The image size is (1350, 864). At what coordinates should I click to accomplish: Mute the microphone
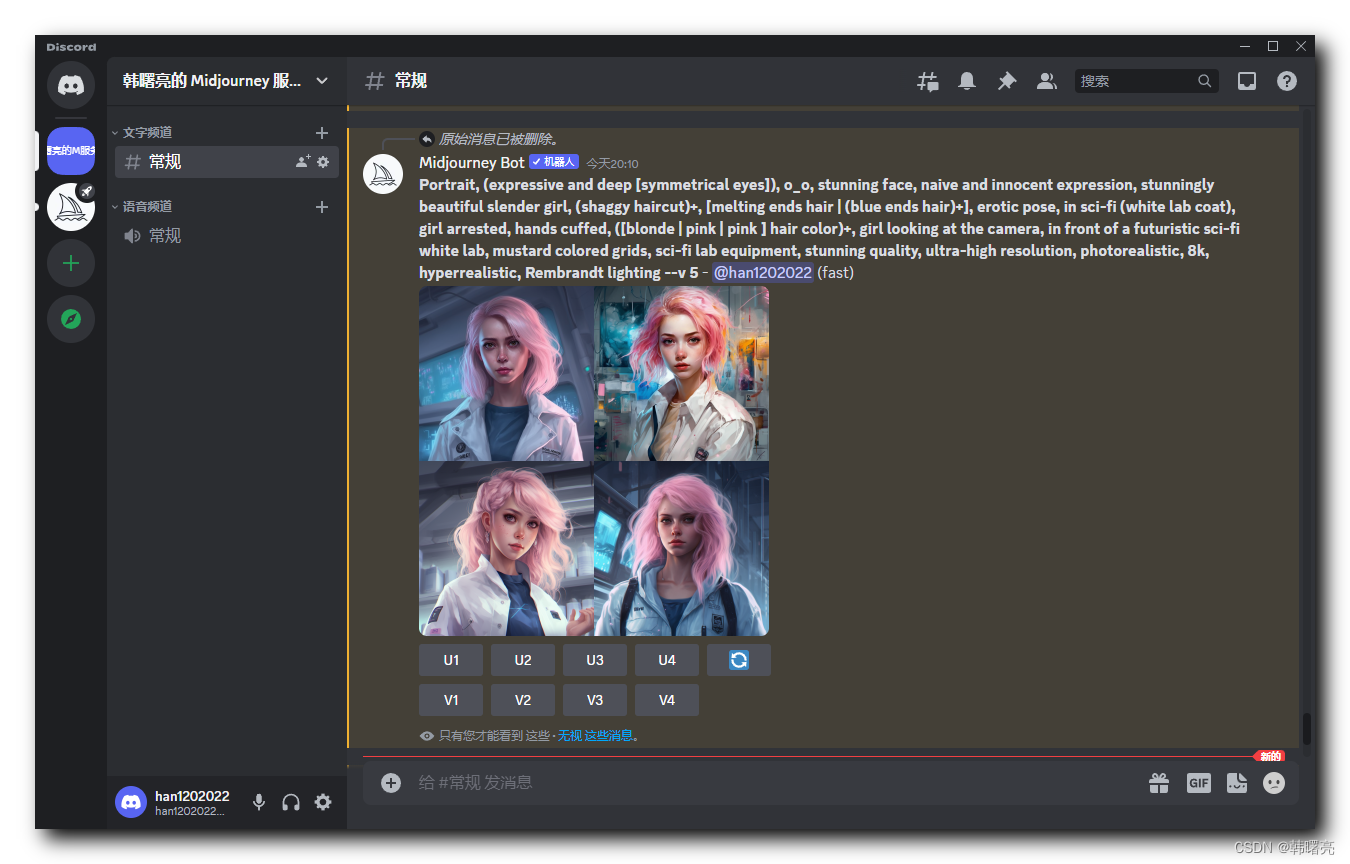(259, 802)
